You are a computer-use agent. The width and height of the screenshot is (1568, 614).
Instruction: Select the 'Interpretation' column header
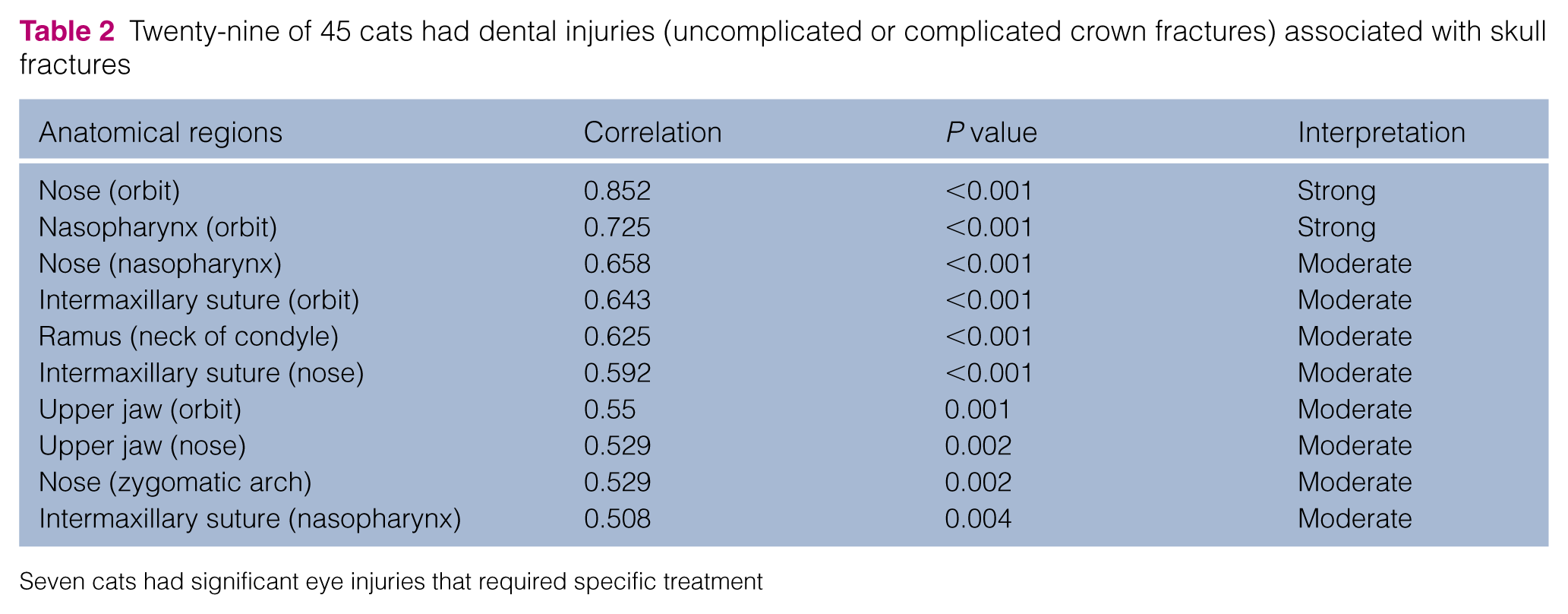(1381, 133)
